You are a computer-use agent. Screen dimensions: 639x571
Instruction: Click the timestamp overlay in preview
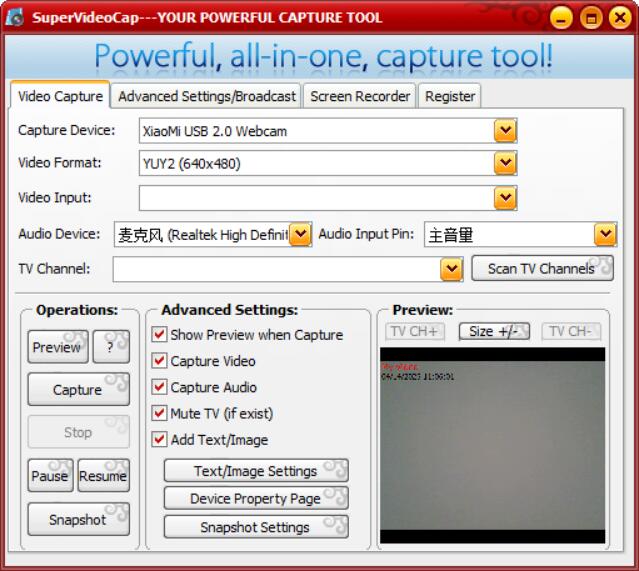click(x=417, y=376)
